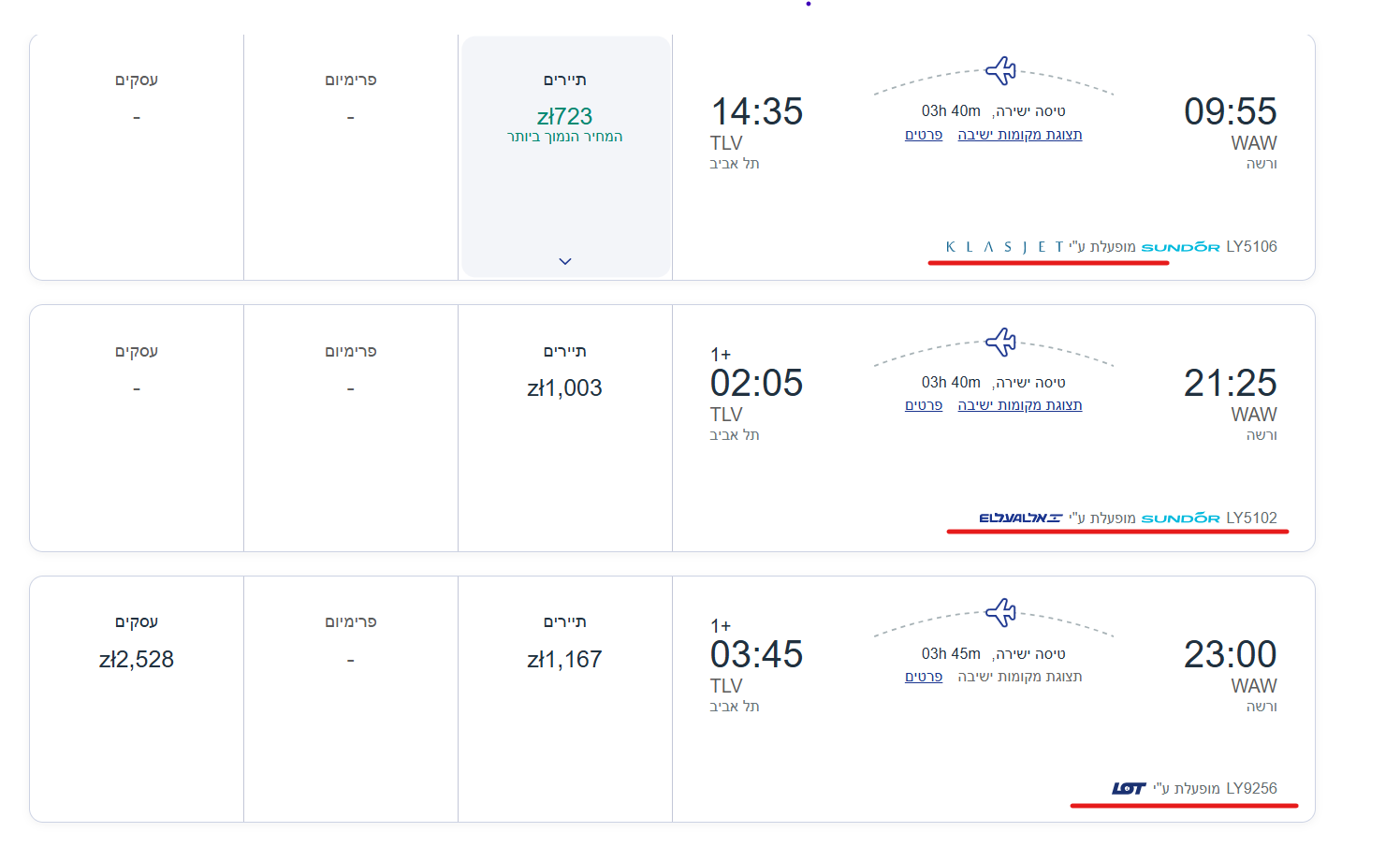Select the zł723 economy fare
Image resolution: width=1400 pixels, height=847 pixels.
564,117
